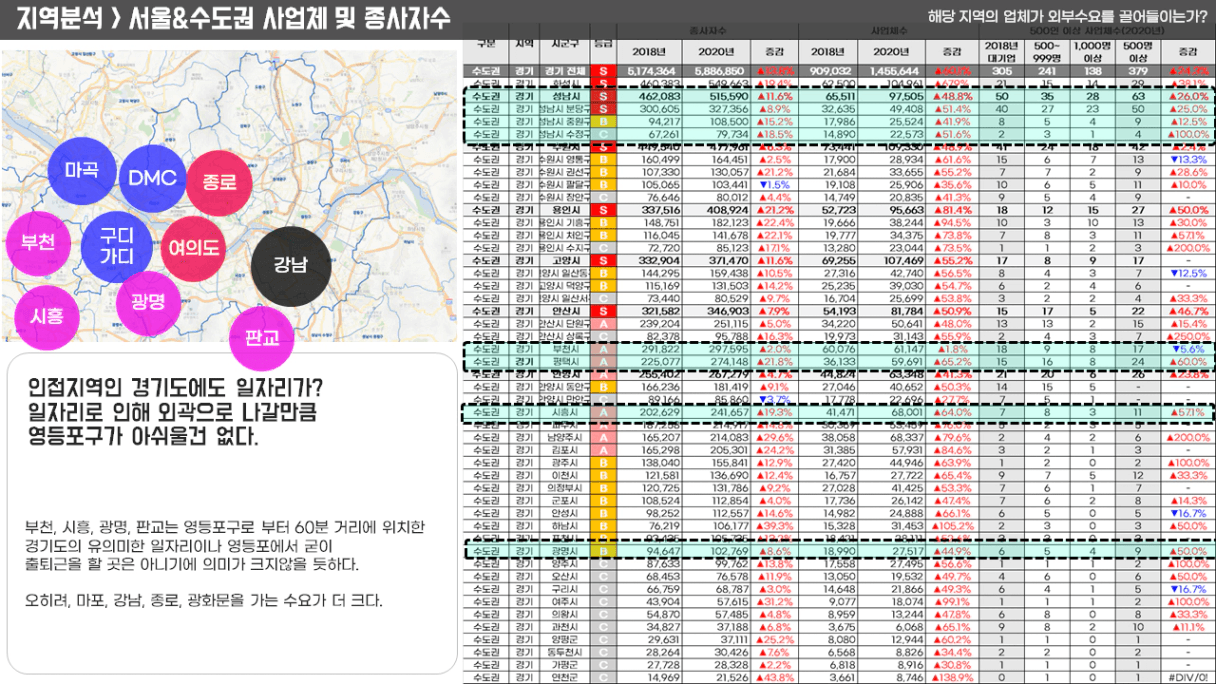Click the 332,904 cell in 고양시 row
The width and height of the screenshot is (1216, 684).
(651, 259)
